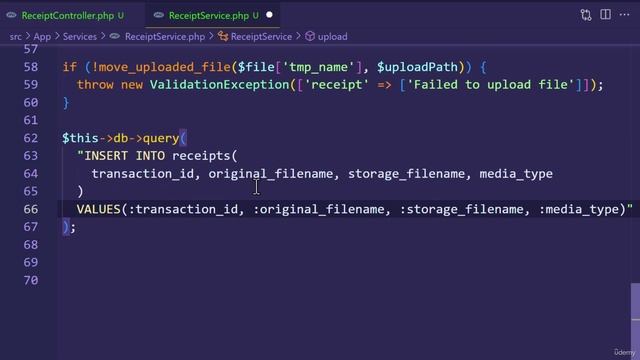Click the 'receipt' array key string
The height and width of the screenshot is (360, 640).
point(337,85)
